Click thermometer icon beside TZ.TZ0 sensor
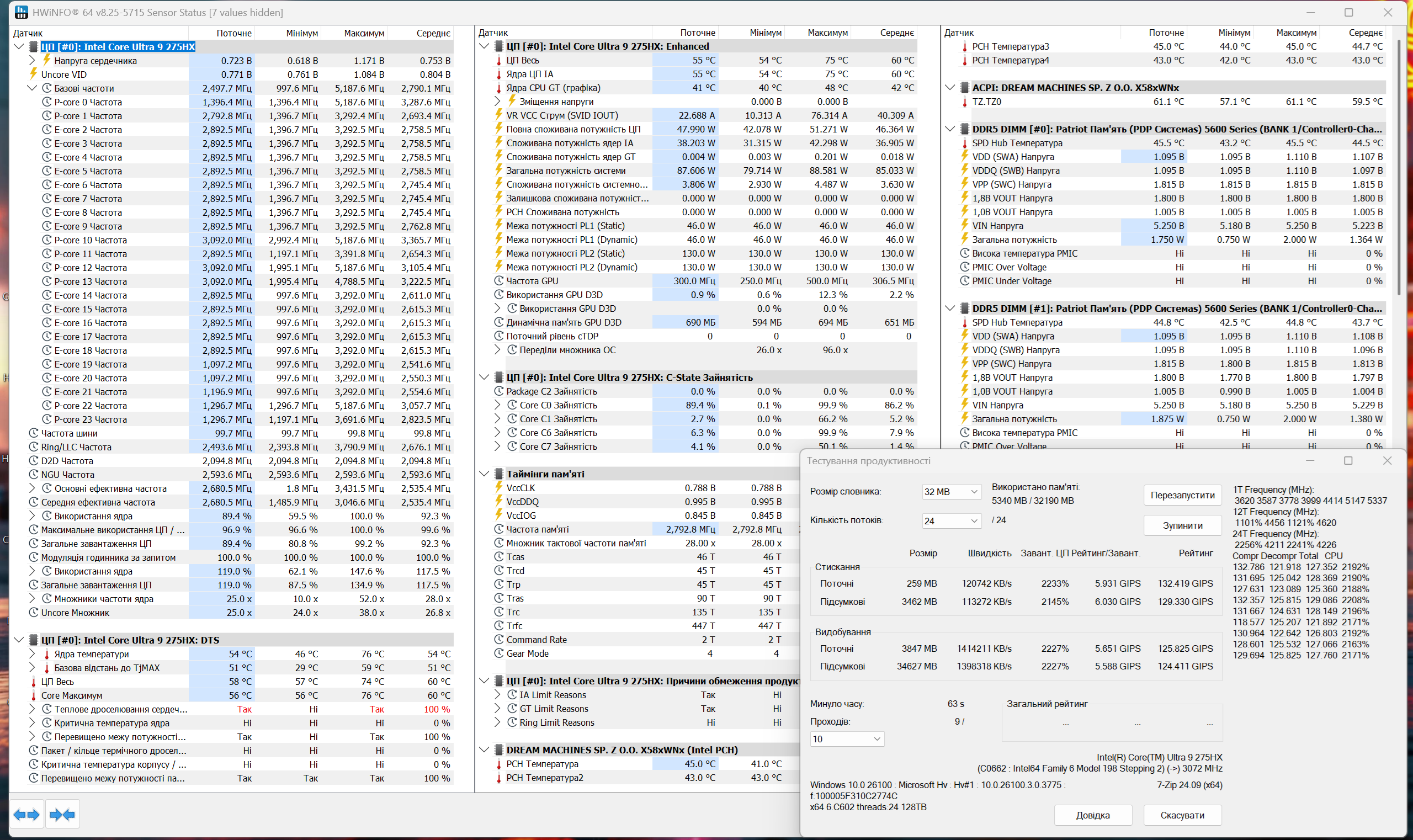 tap(965, 102)
